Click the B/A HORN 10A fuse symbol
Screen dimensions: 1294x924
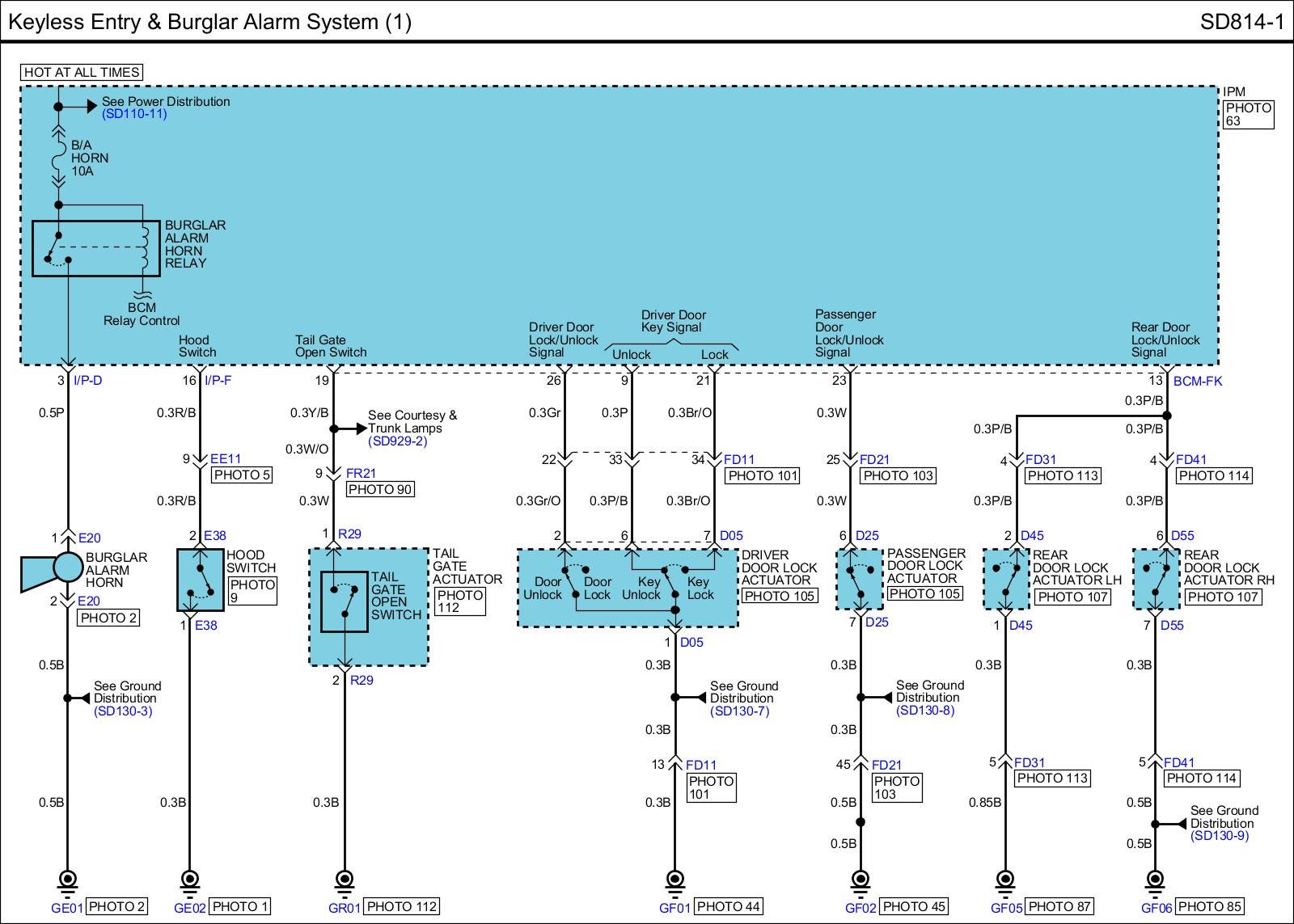point(58,158)
